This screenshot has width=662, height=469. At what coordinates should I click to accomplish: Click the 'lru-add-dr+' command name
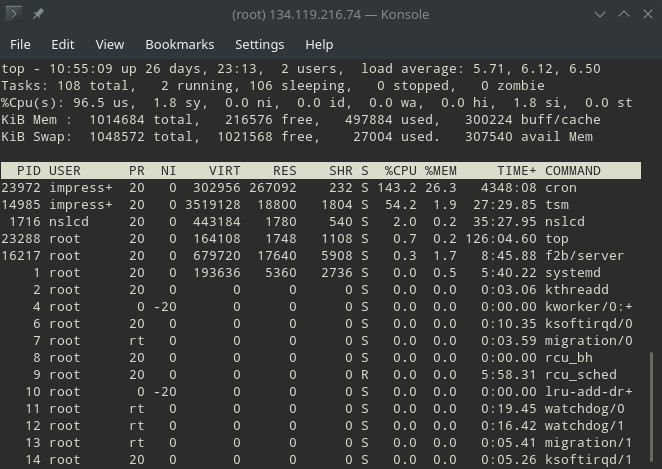click(x=589, y=392)
